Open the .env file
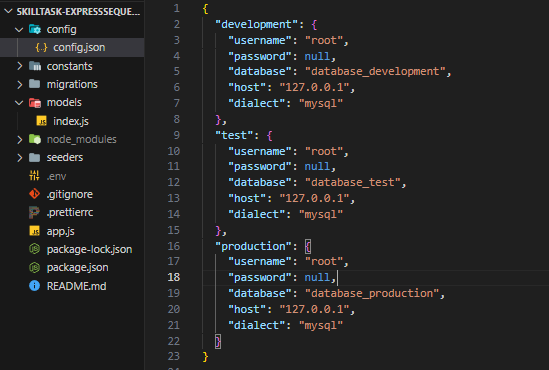549x370 pixels. [56, 176]
